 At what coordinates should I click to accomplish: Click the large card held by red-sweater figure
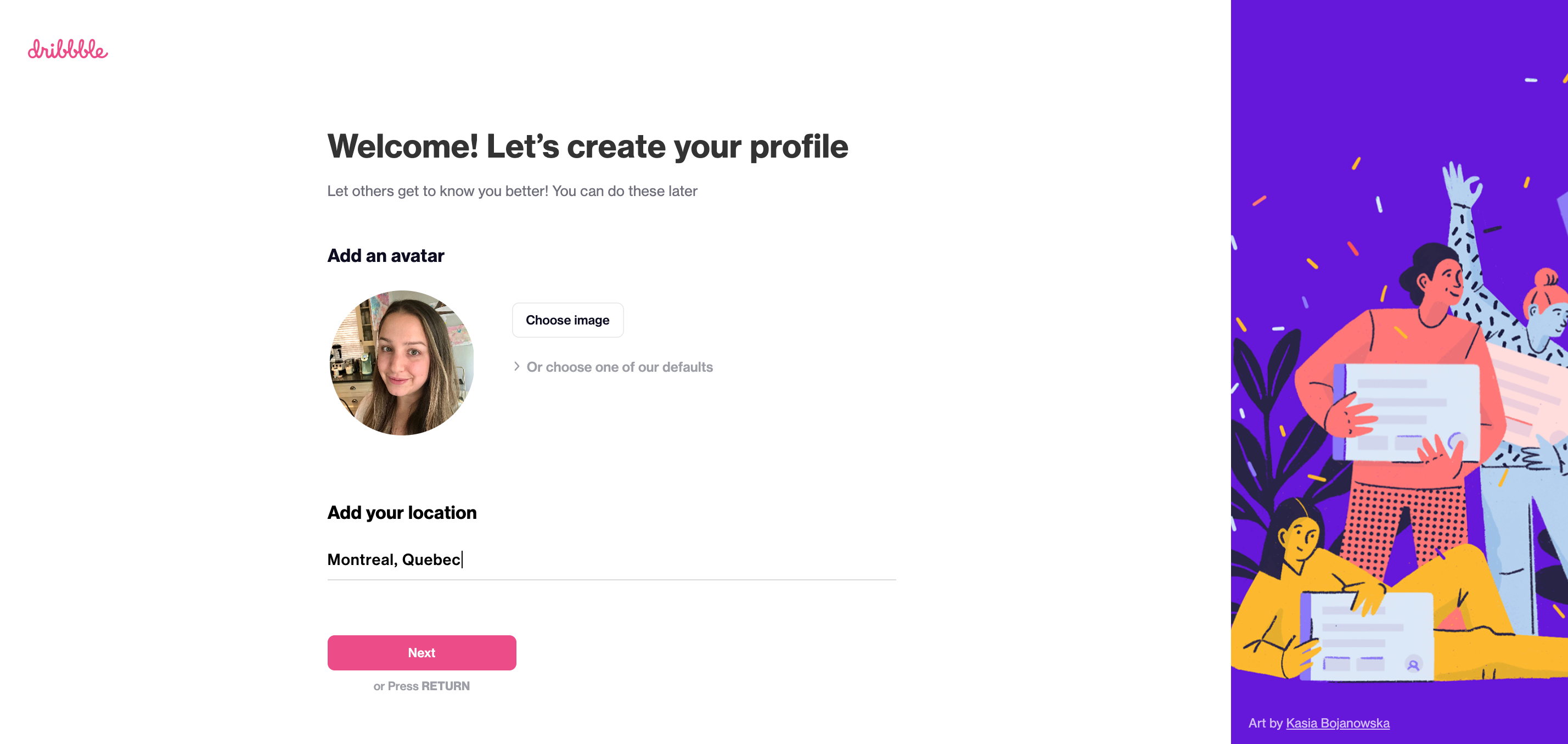(1407, 412)
